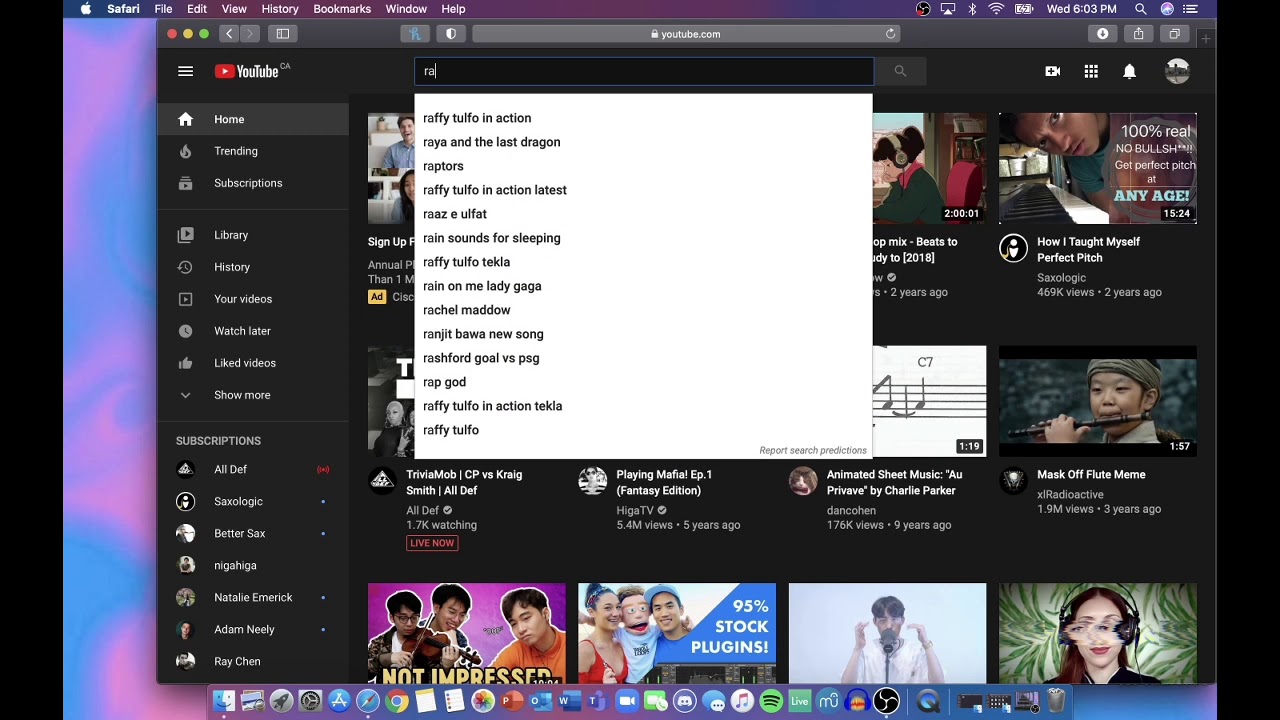The width and height of the screenshot is (1280, 720).
Task: Click Safari's Share button
Action: (x=1138, y=34)
